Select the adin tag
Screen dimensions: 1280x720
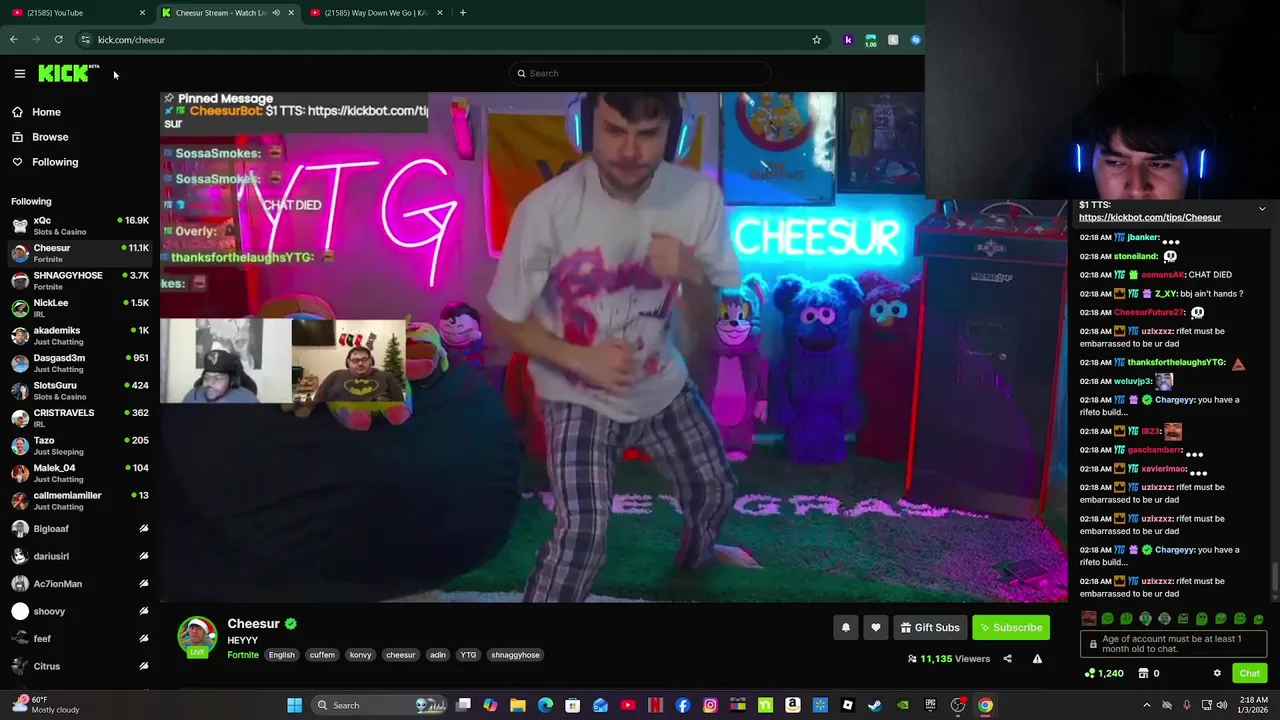point(438,655)
